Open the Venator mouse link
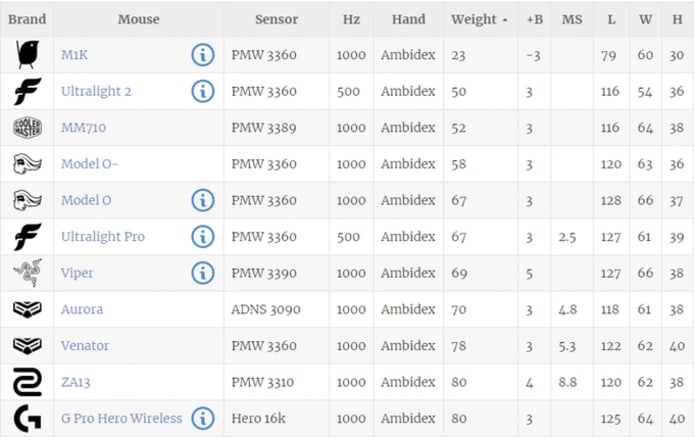The width and height of the screenshot is (694, 437). pos(85,345)
